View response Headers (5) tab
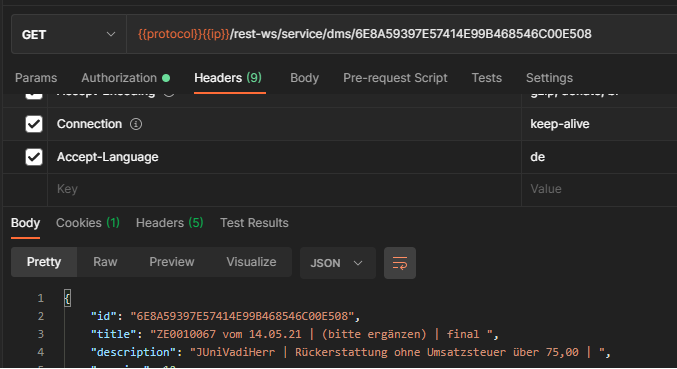The image size is (677, 369). coord(169,223)
